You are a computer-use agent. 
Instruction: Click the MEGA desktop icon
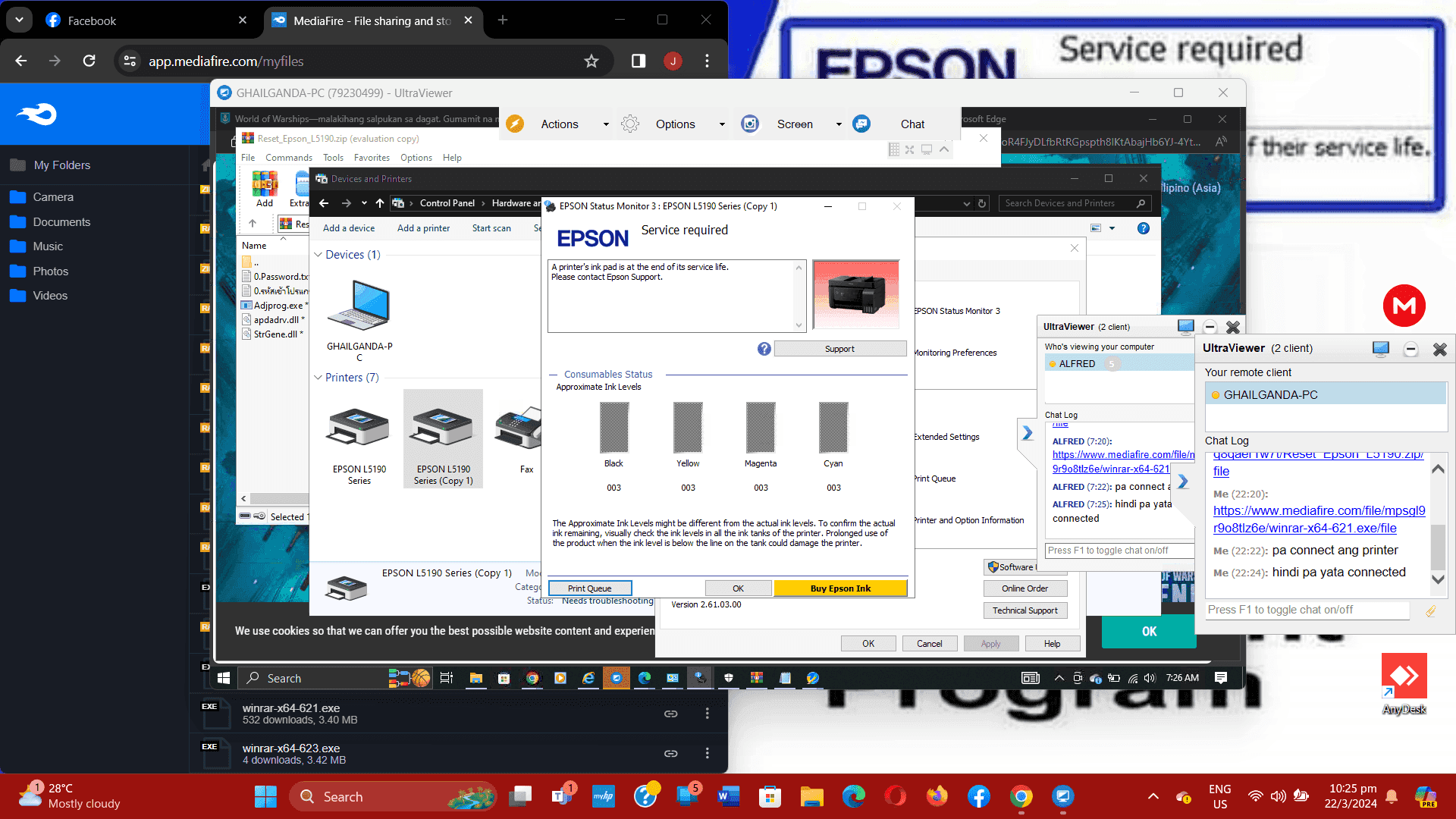click(x=1404, y=306)
